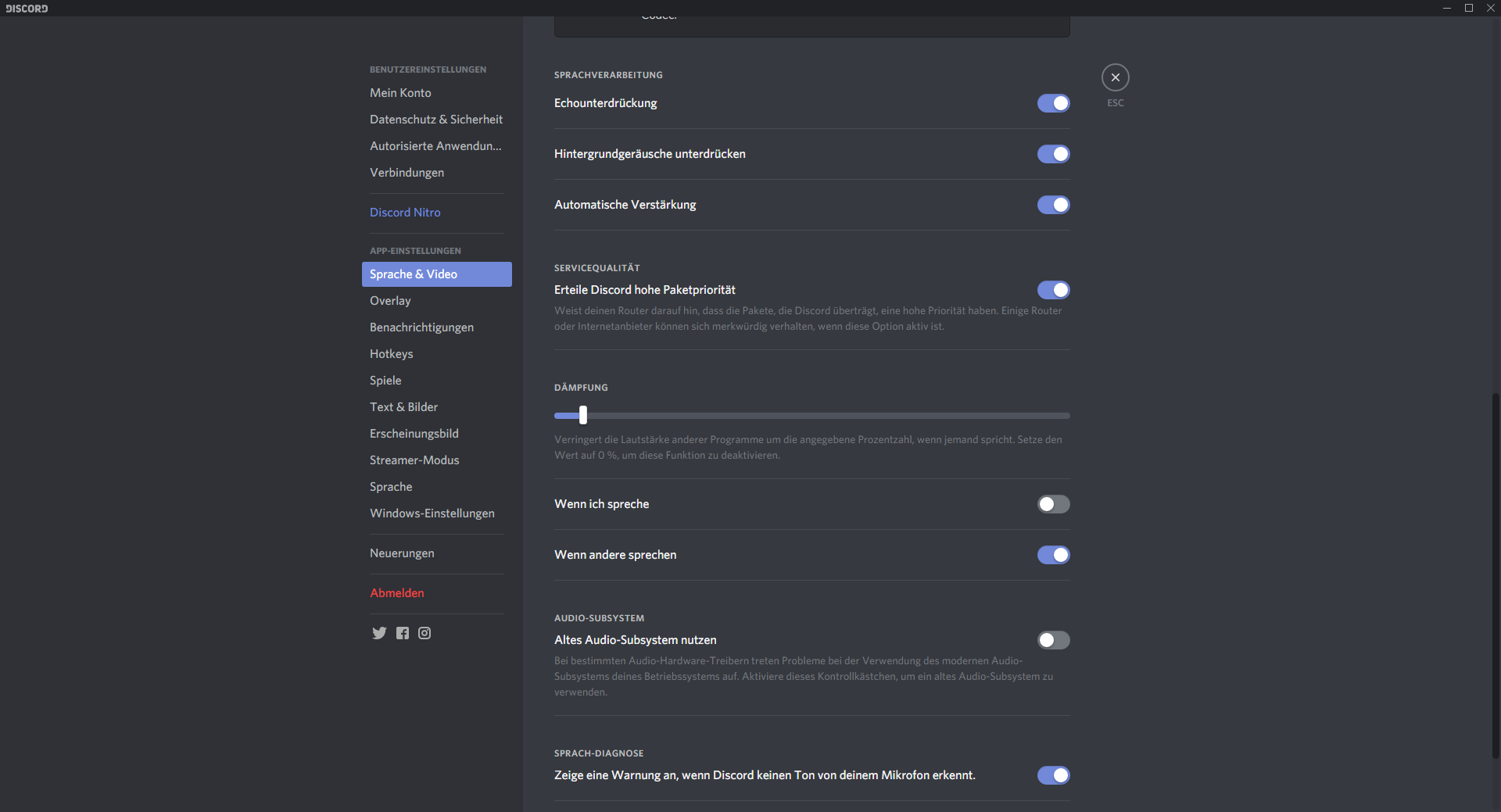Image resolution: width=1501 pixels, height=812 pixels.
Task: Open Windows-Einstellungen
Action: [x=437, y=513]
